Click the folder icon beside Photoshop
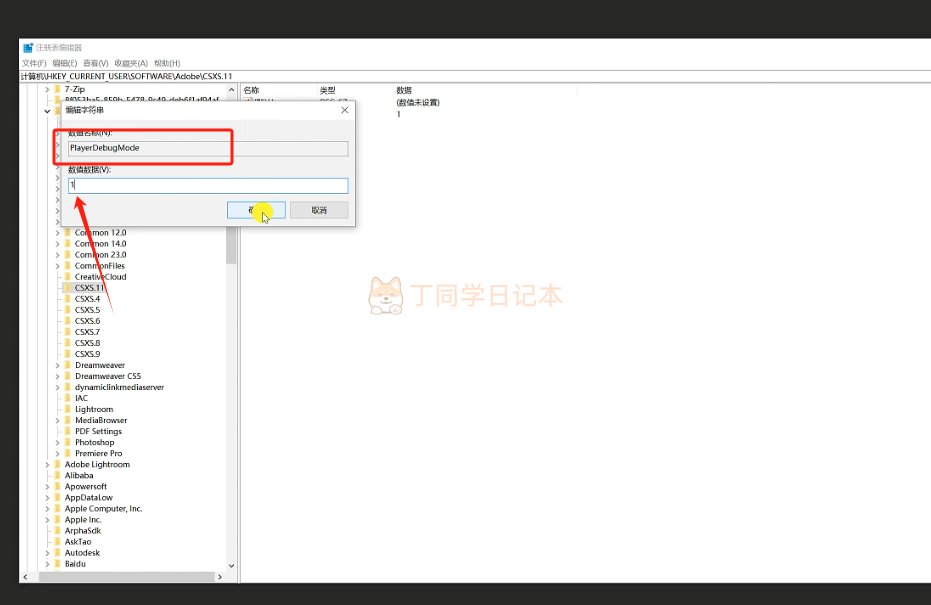Screen dimensions: 931x605 pos(68,442)
